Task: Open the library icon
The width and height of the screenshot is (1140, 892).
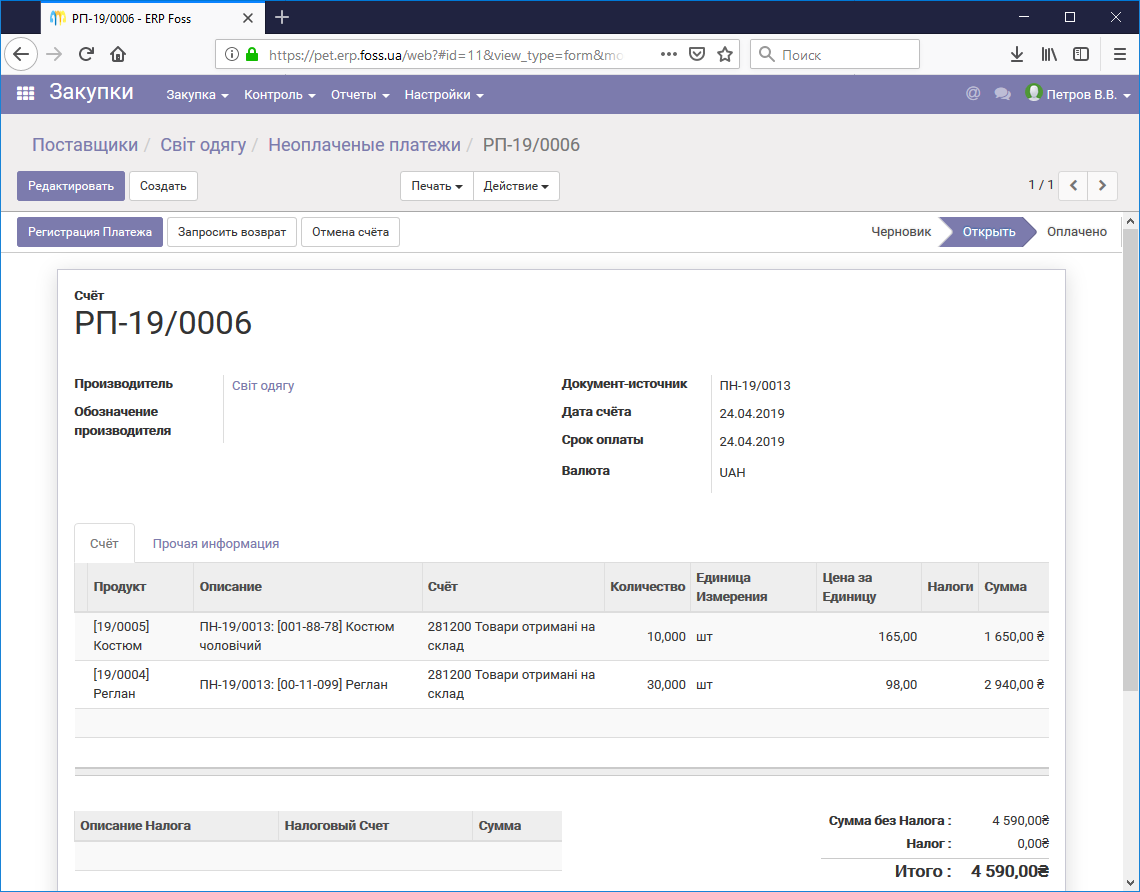Action: click(1049, 54)
